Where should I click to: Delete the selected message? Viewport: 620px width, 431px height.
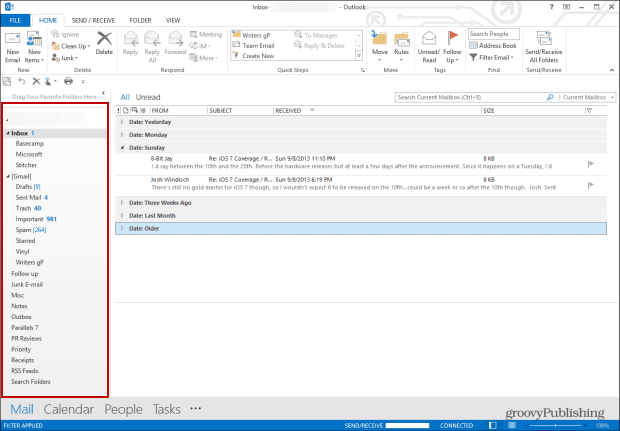(104, 43)
